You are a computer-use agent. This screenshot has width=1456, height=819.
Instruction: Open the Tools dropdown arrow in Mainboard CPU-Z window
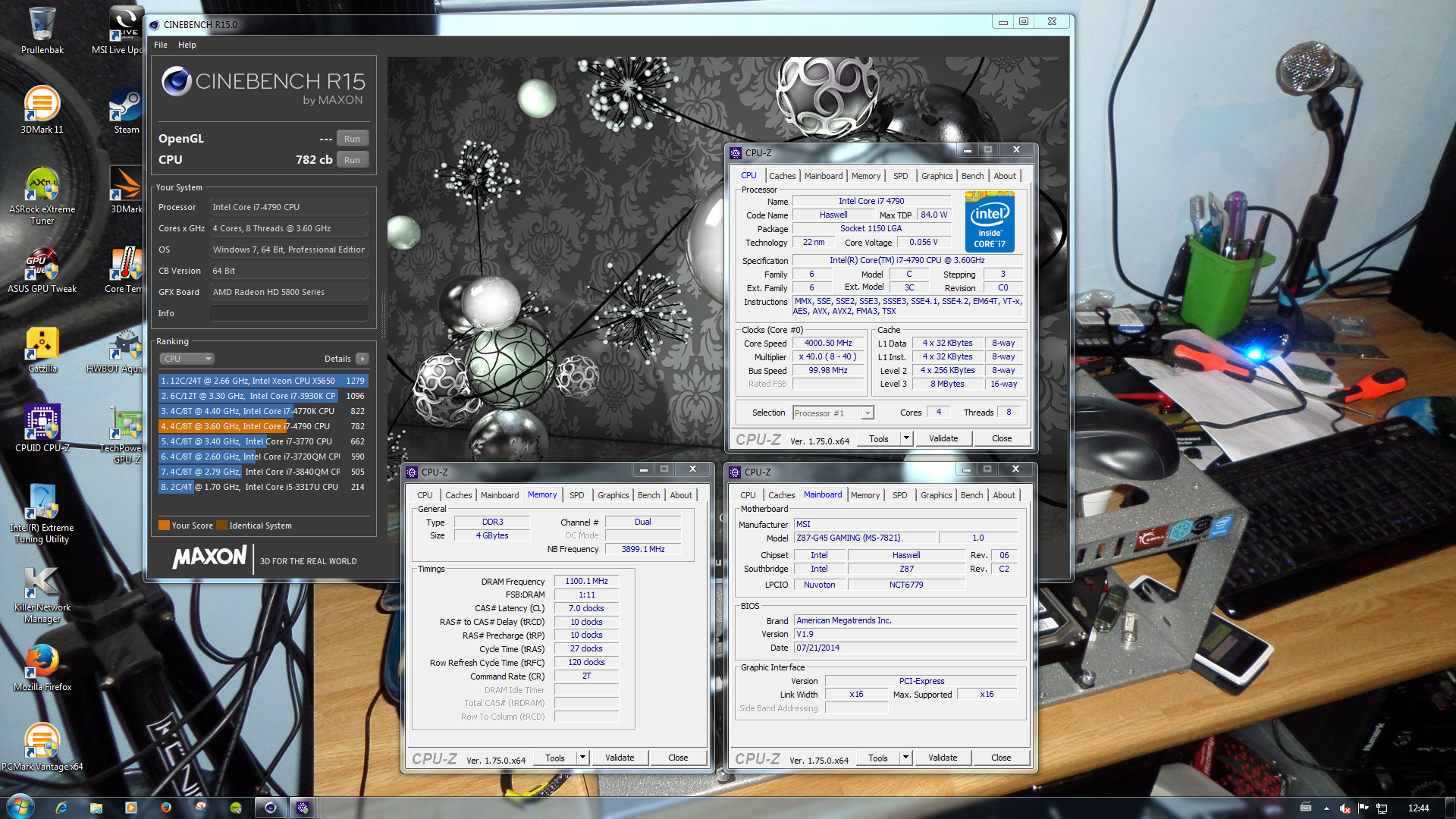pos(905,758)
